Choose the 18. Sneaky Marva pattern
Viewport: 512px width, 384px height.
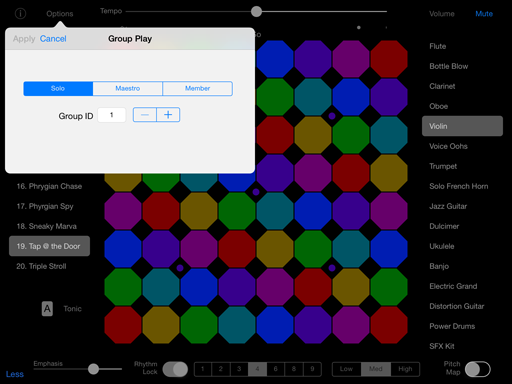click(x=49, y=226)
